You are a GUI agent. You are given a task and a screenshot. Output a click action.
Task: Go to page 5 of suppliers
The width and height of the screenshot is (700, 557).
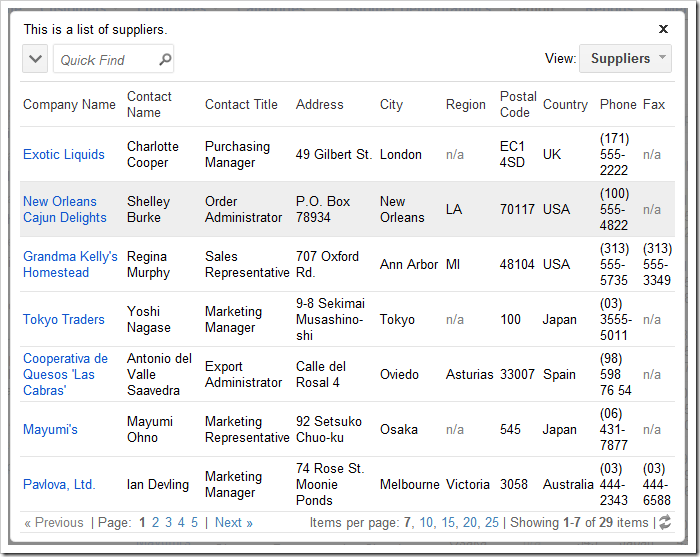194,522
